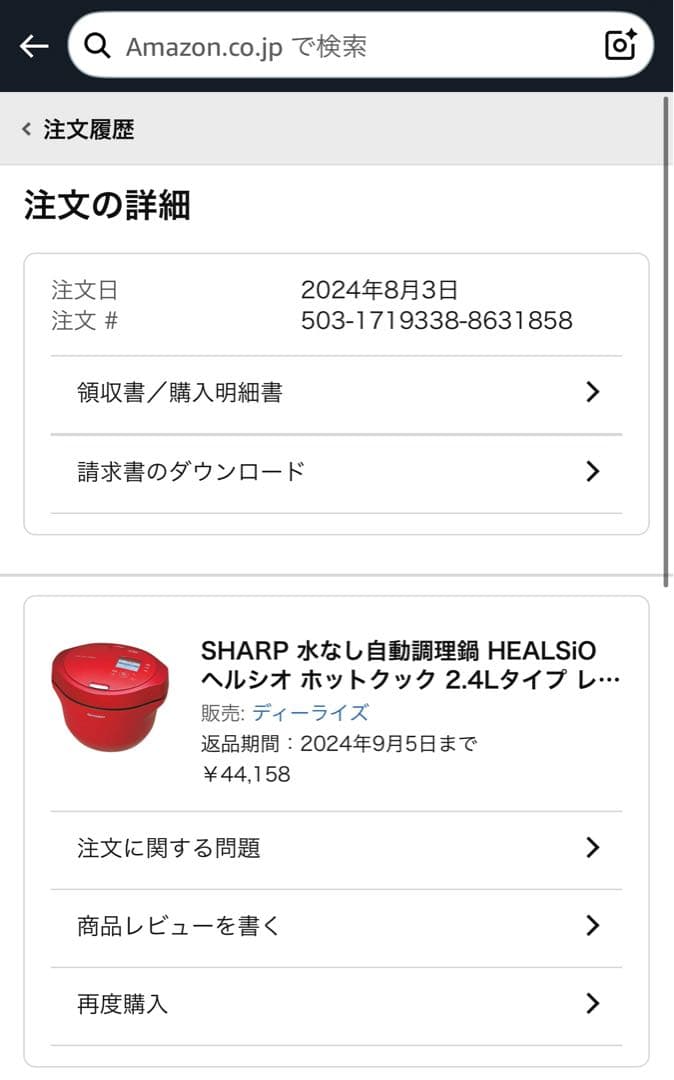Tap the back arrow icon
Image resolution: width=674 pixels, height=1080 pixels.
[x=32, y=46]
